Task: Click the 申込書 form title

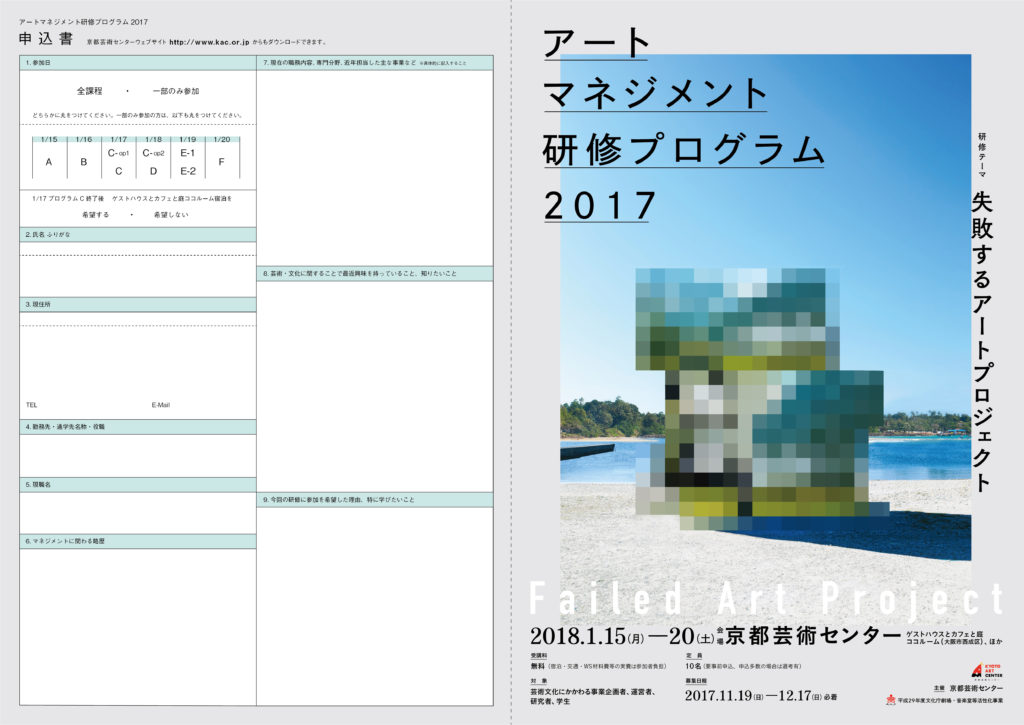Action: click(46, 39)
